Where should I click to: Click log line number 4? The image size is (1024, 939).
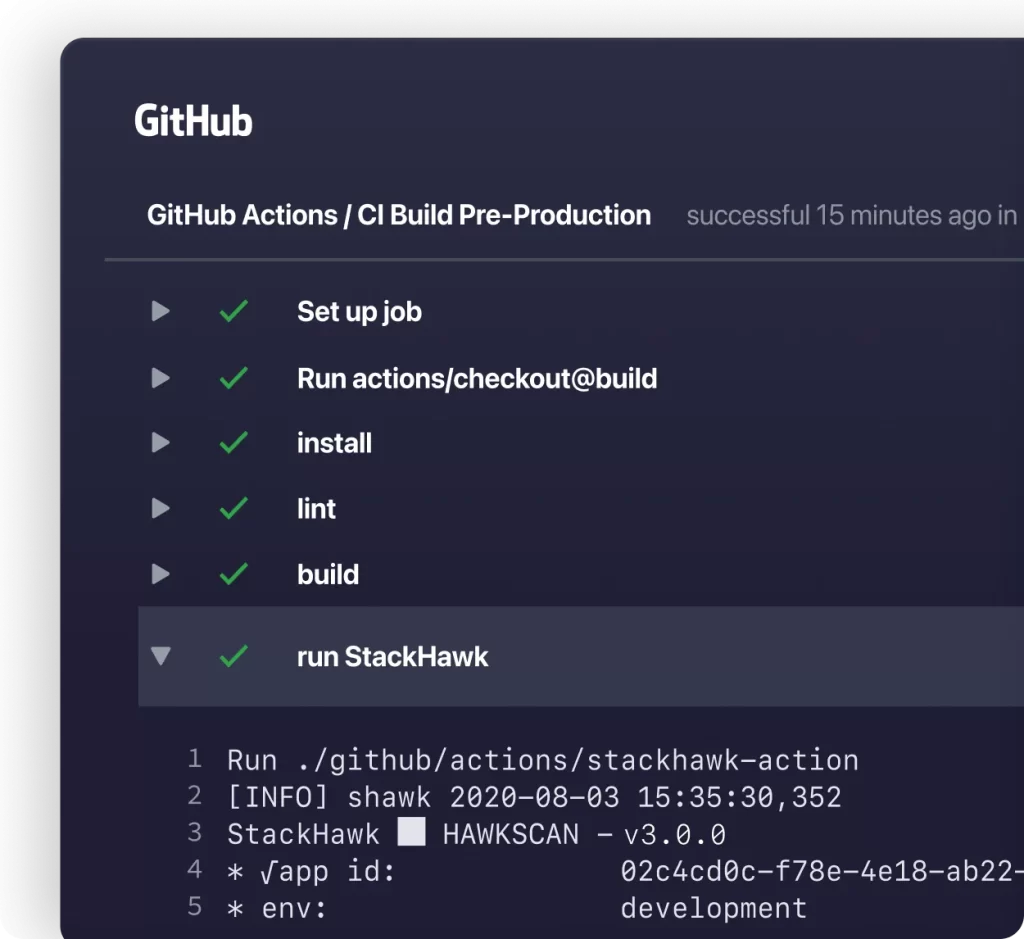point(195,870)
